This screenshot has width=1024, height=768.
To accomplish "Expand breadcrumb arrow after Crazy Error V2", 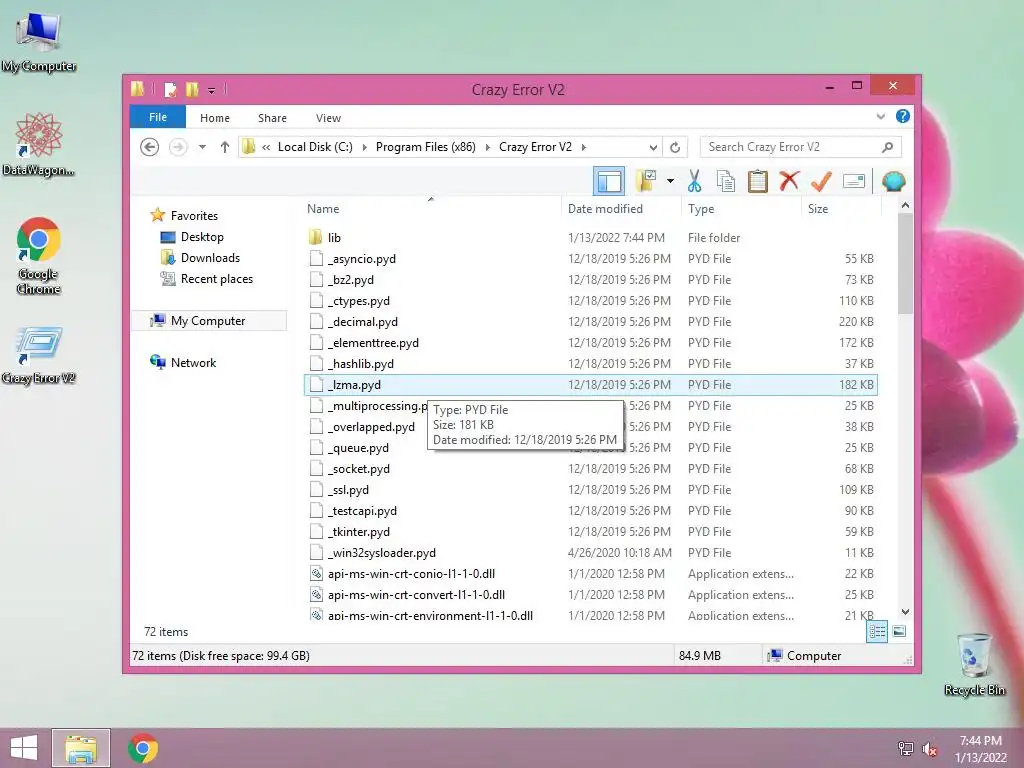I will point(583,147).
